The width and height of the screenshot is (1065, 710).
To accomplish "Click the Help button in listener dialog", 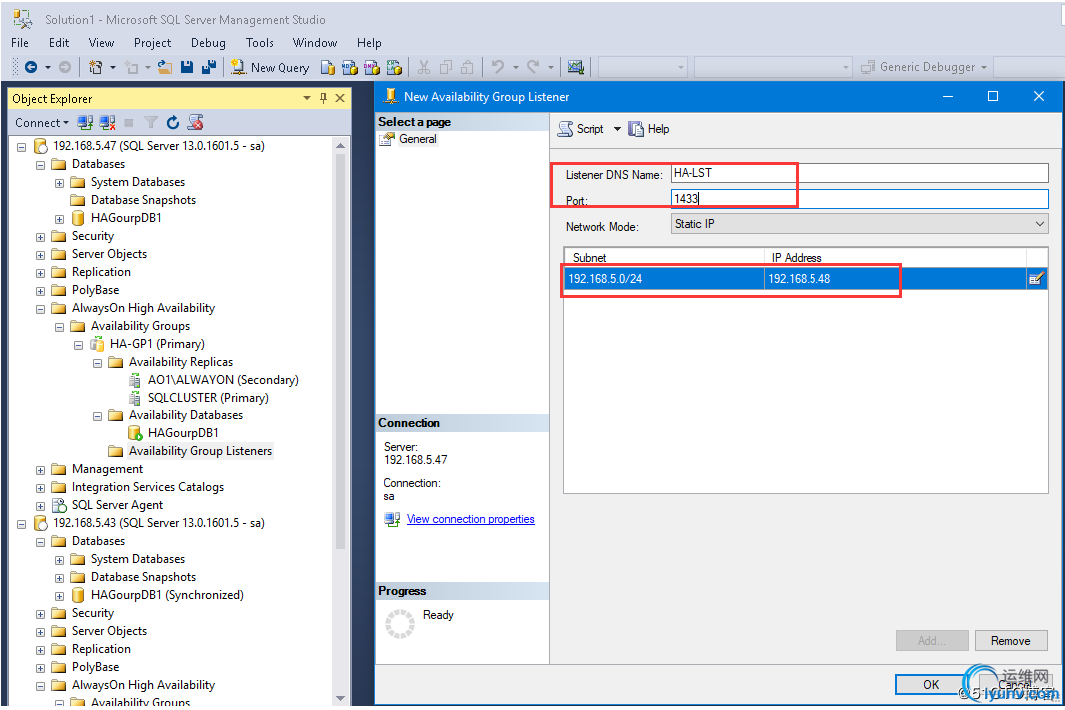I will [649, 129].
